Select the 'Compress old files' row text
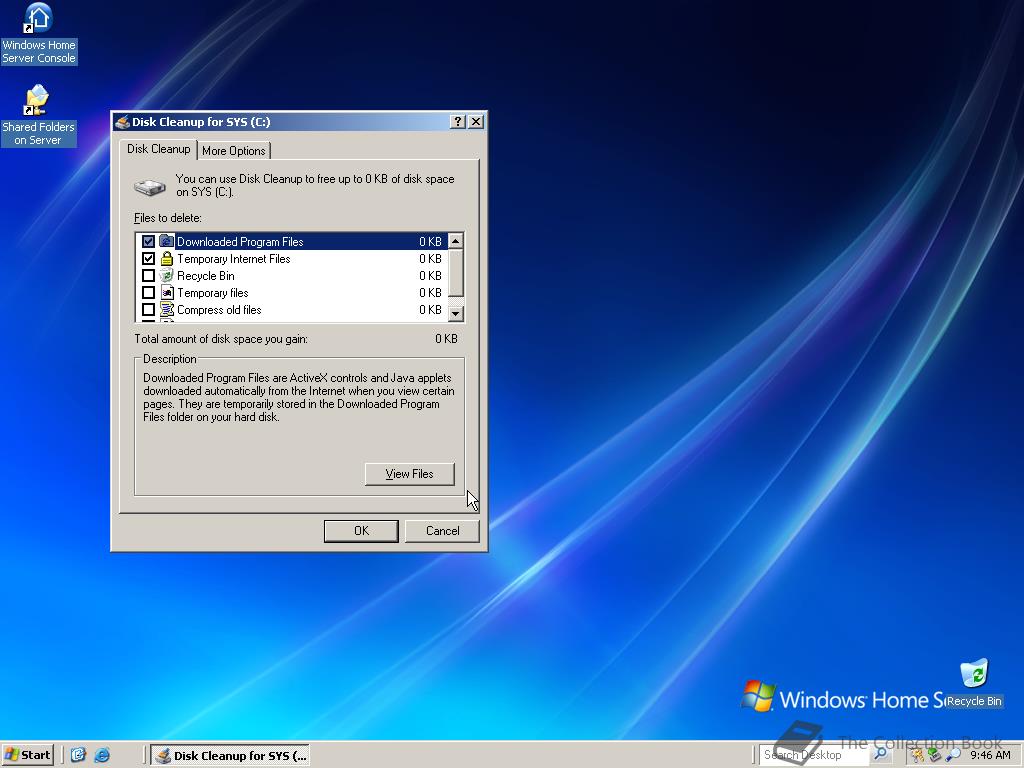 [219, 310]
